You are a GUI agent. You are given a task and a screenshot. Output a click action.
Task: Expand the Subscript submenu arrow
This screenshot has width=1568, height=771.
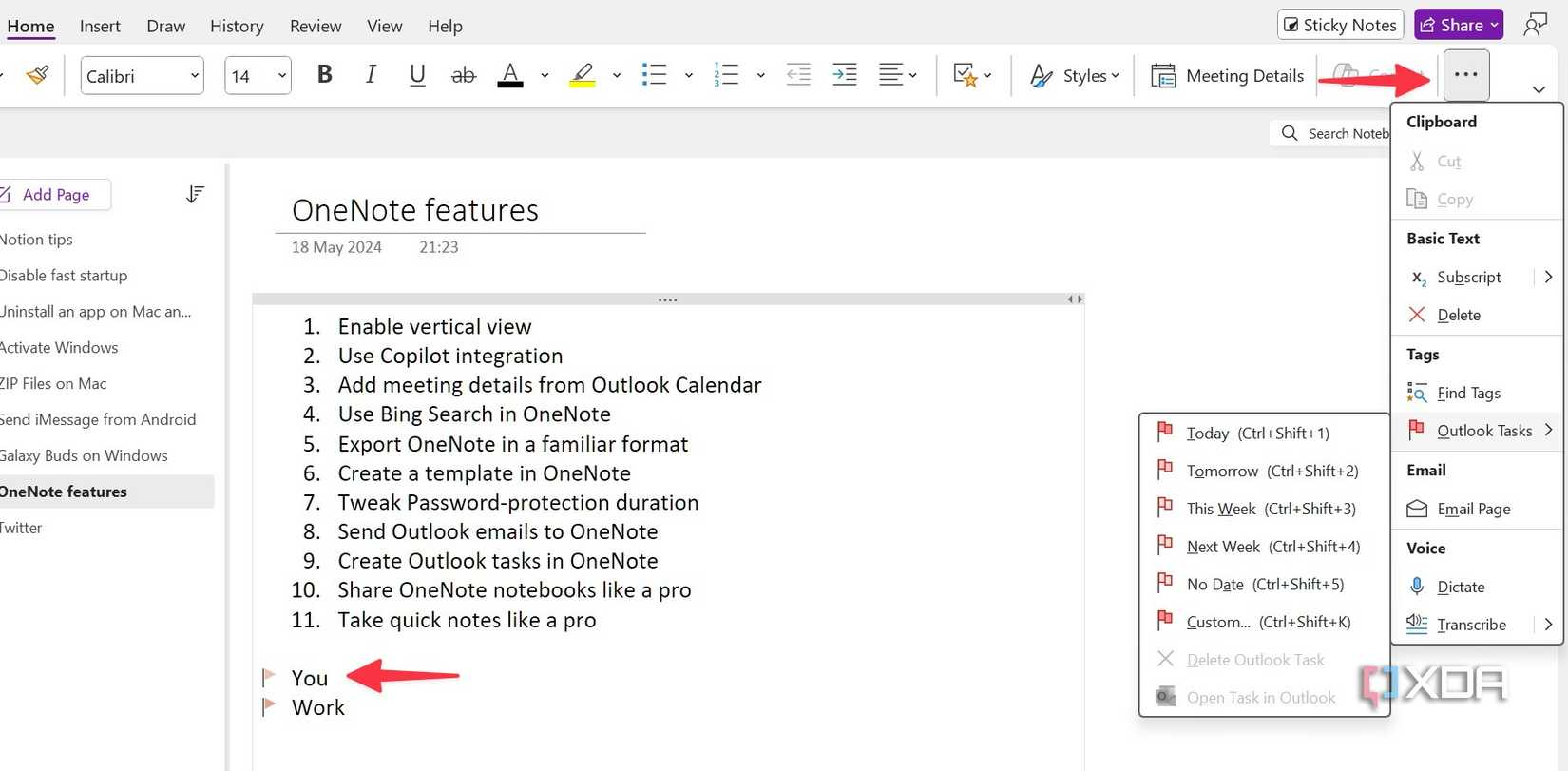(1548, 278)
